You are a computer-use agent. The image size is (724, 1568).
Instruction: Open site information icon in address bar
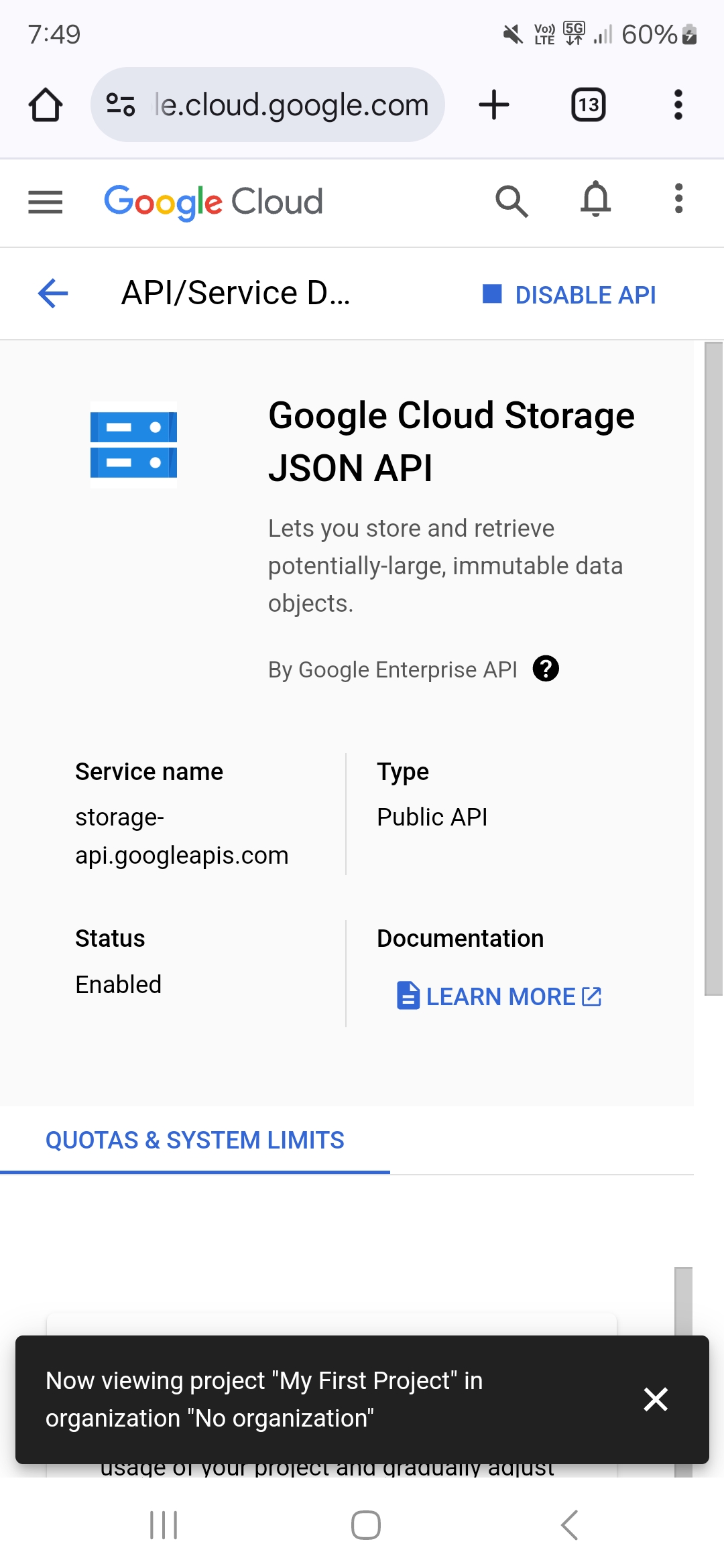[x=121, y=105]
